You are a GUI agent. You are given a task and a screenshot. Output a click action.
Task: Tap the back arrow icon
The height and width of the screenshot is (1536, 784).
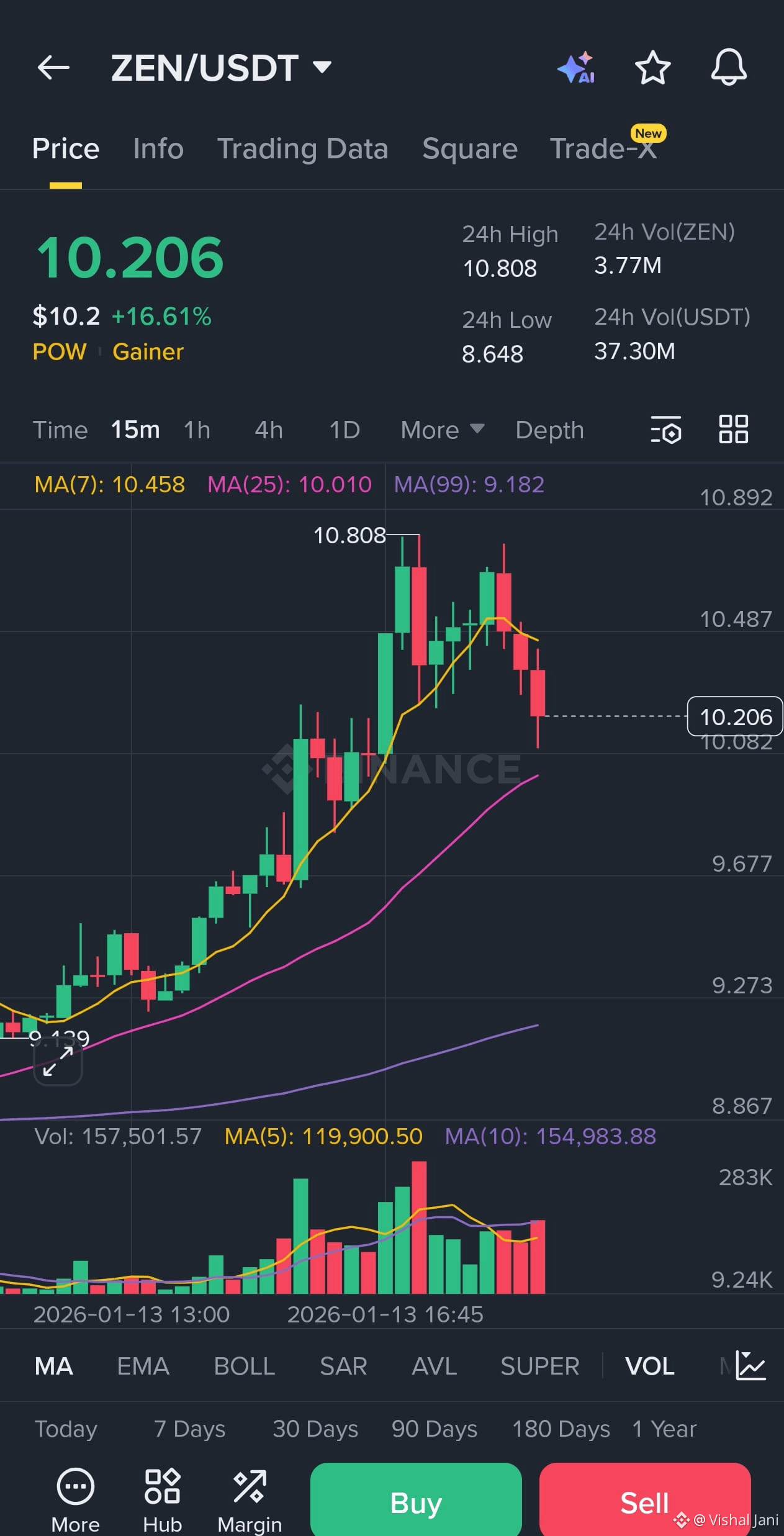(53, 68)
